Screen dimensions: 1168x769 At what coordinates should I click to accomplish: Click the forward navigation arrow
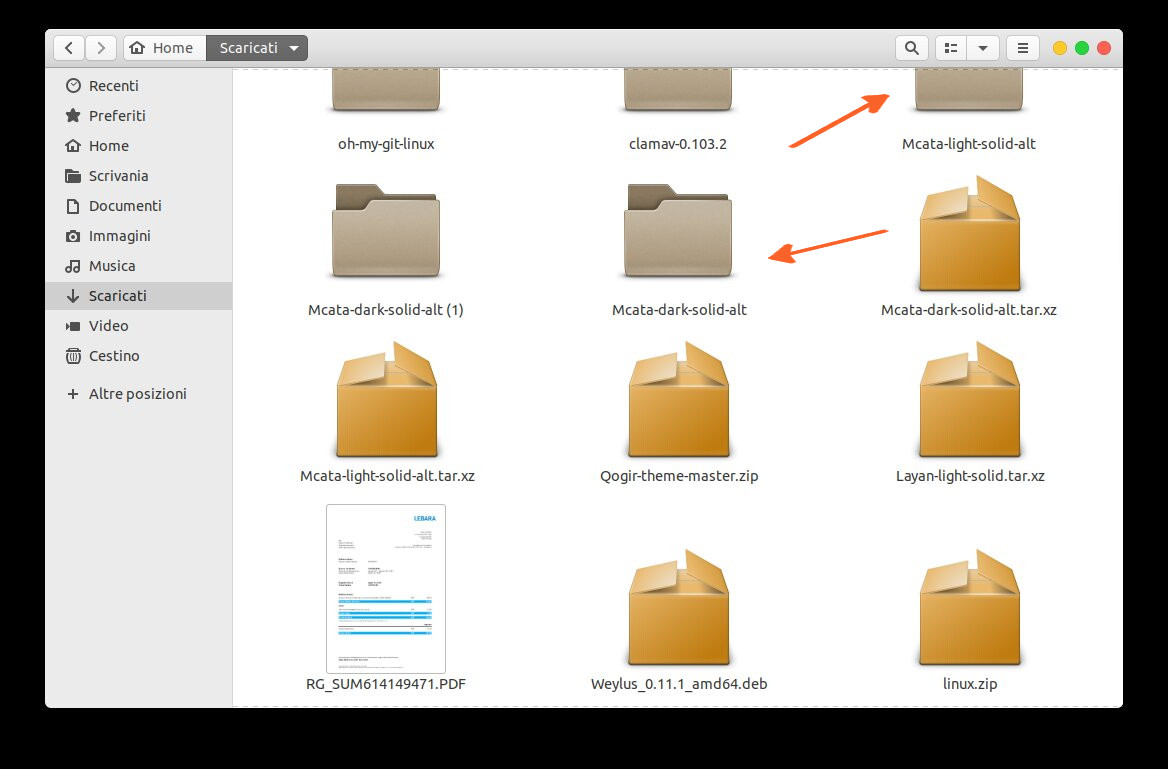[x=100, y=47]
